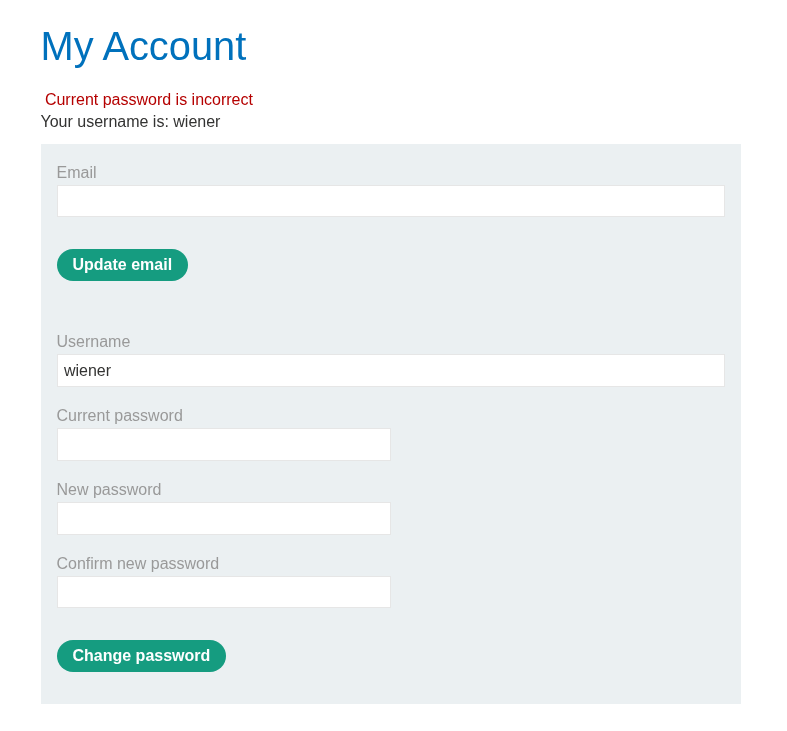
Task: Focus the Email input field
Action: (x=390, y=201)
